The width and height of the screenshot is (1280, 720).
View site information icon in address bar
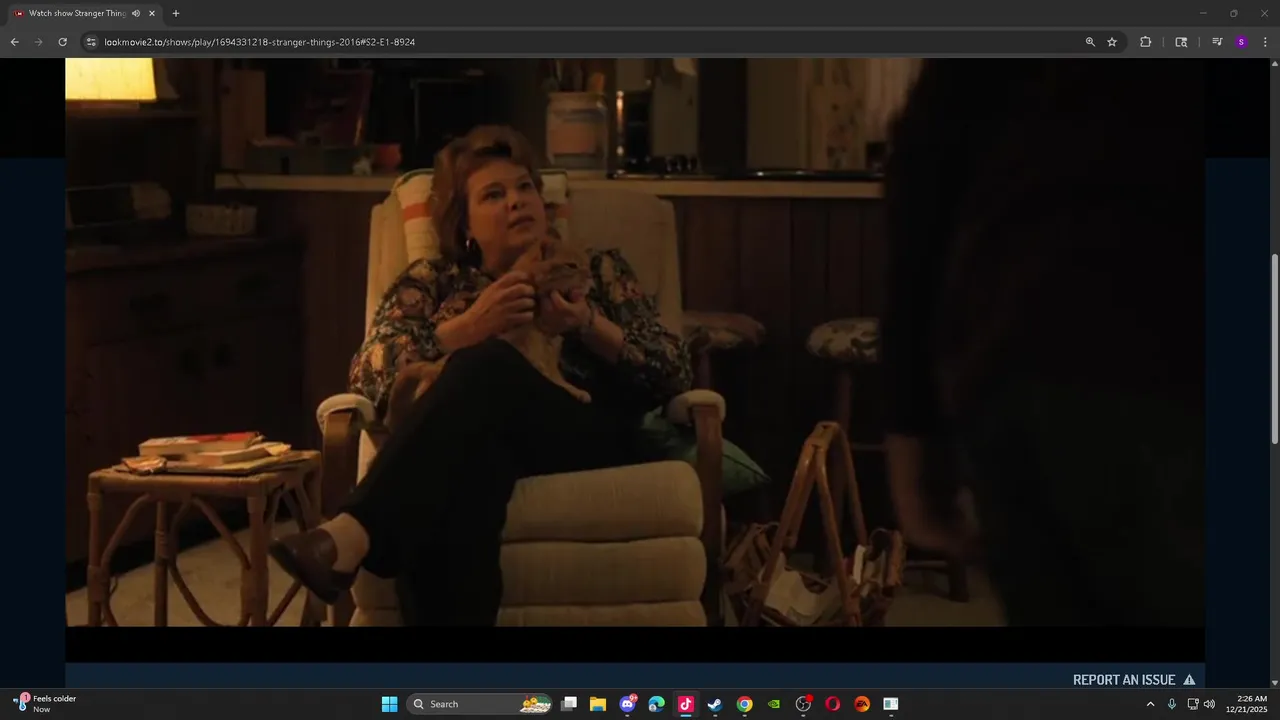click(x=91, y=42)
